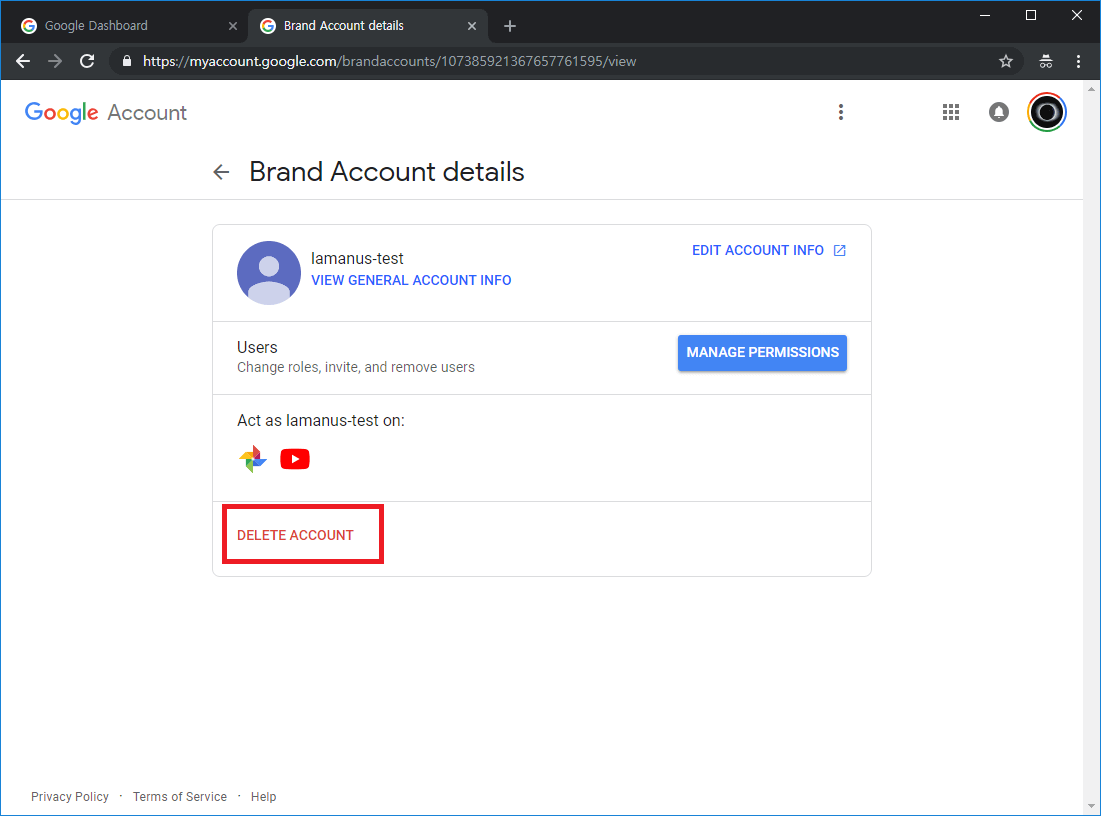Click View General Account Info
Screen dimensions: 1101x816
tap(411, 281)
